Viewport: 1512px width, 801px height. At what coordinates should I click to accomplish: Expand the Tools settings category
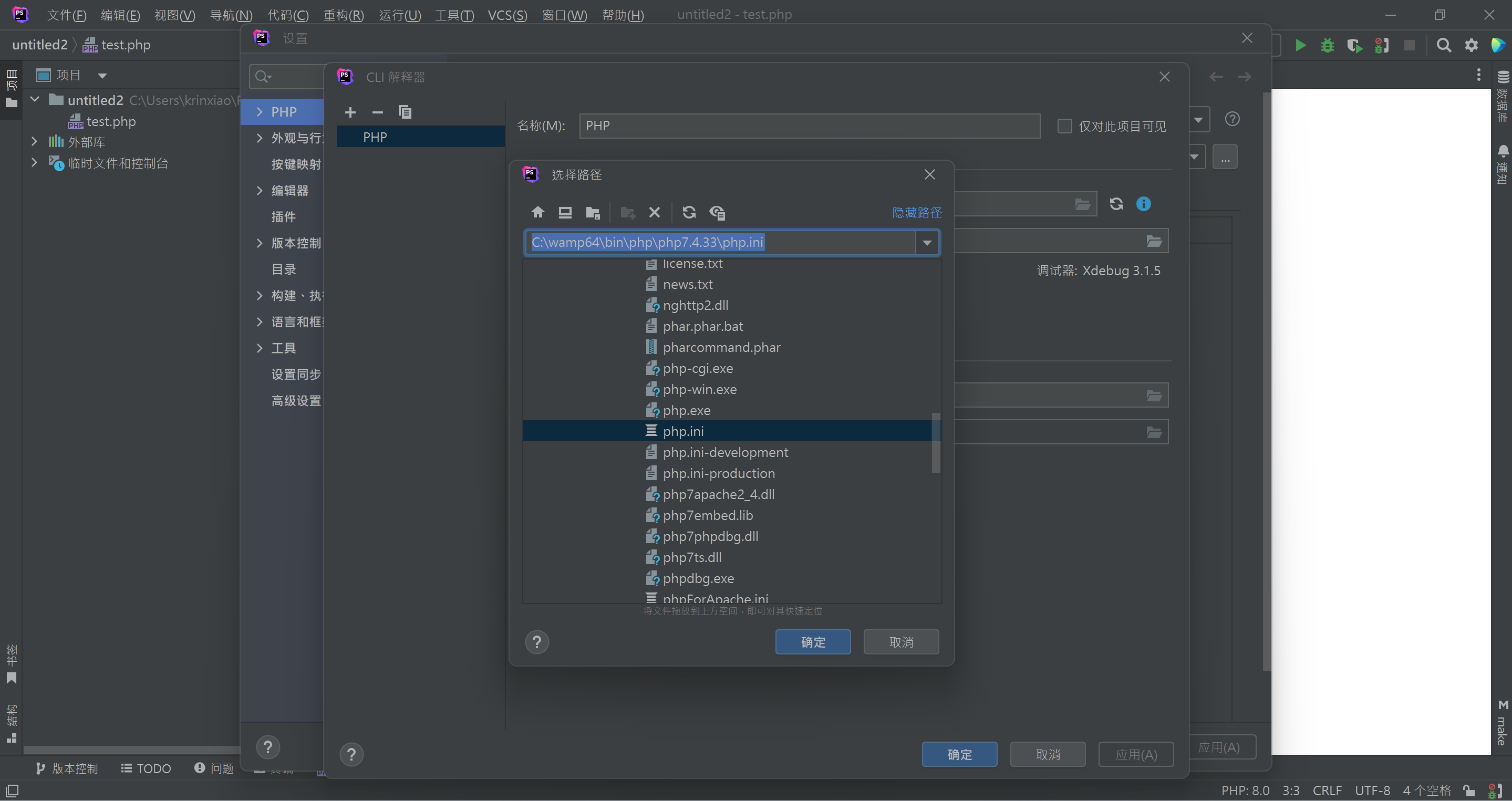[260, 348]
